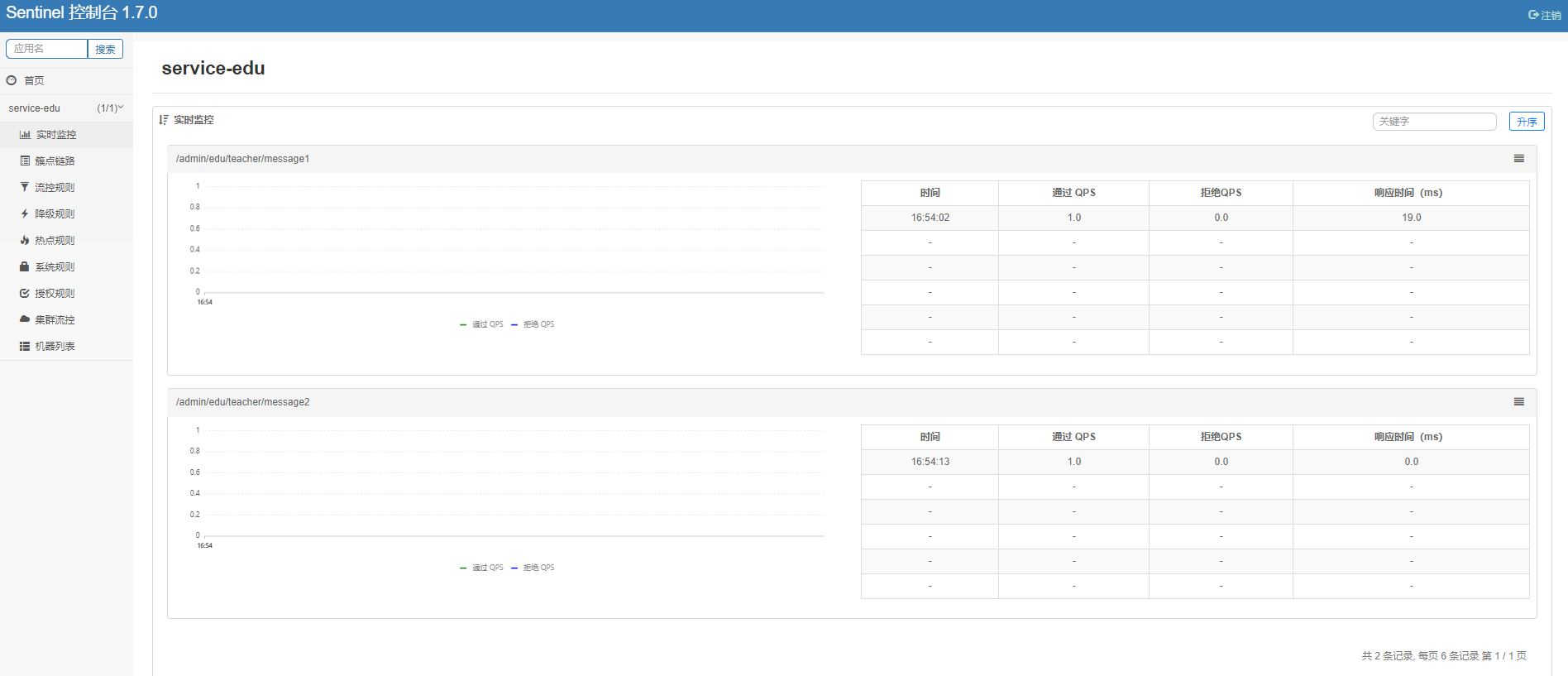
Task: Click the (1/1) machine count label
Action: pyautogui.click(x=107, y=108)
